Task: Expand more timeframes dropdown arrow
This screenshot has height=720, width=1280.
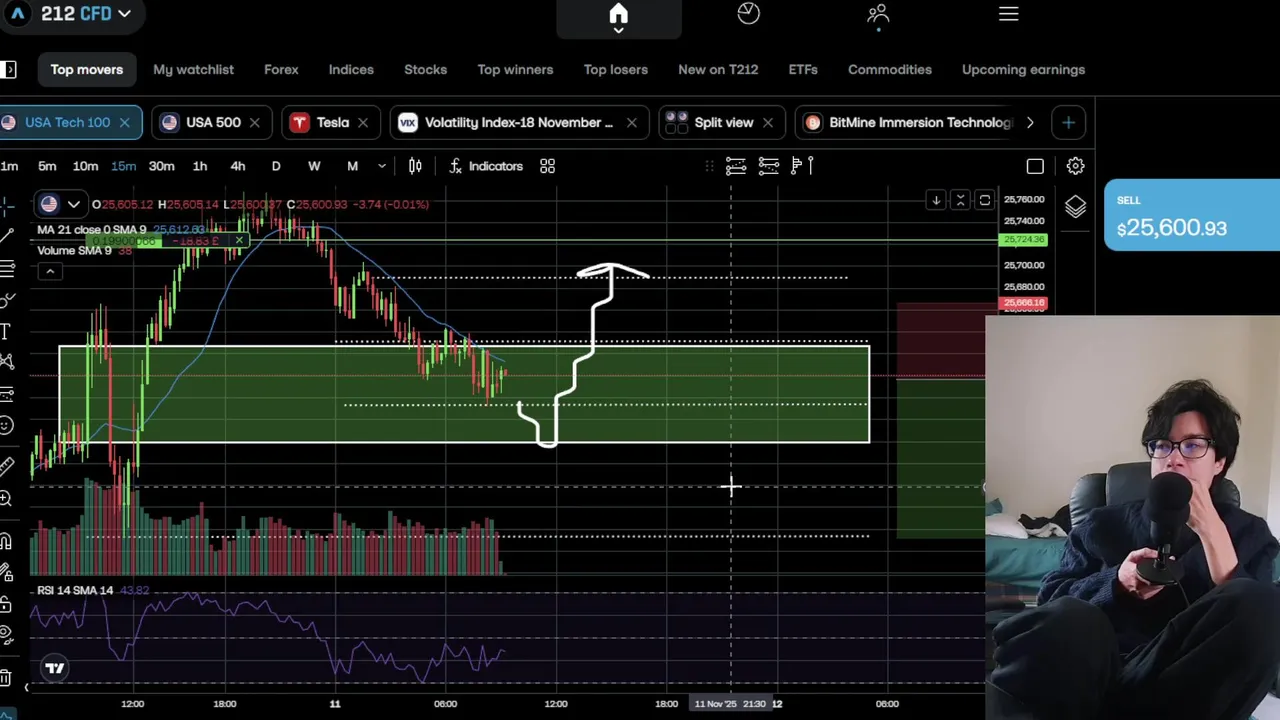Action: (381, 166)
